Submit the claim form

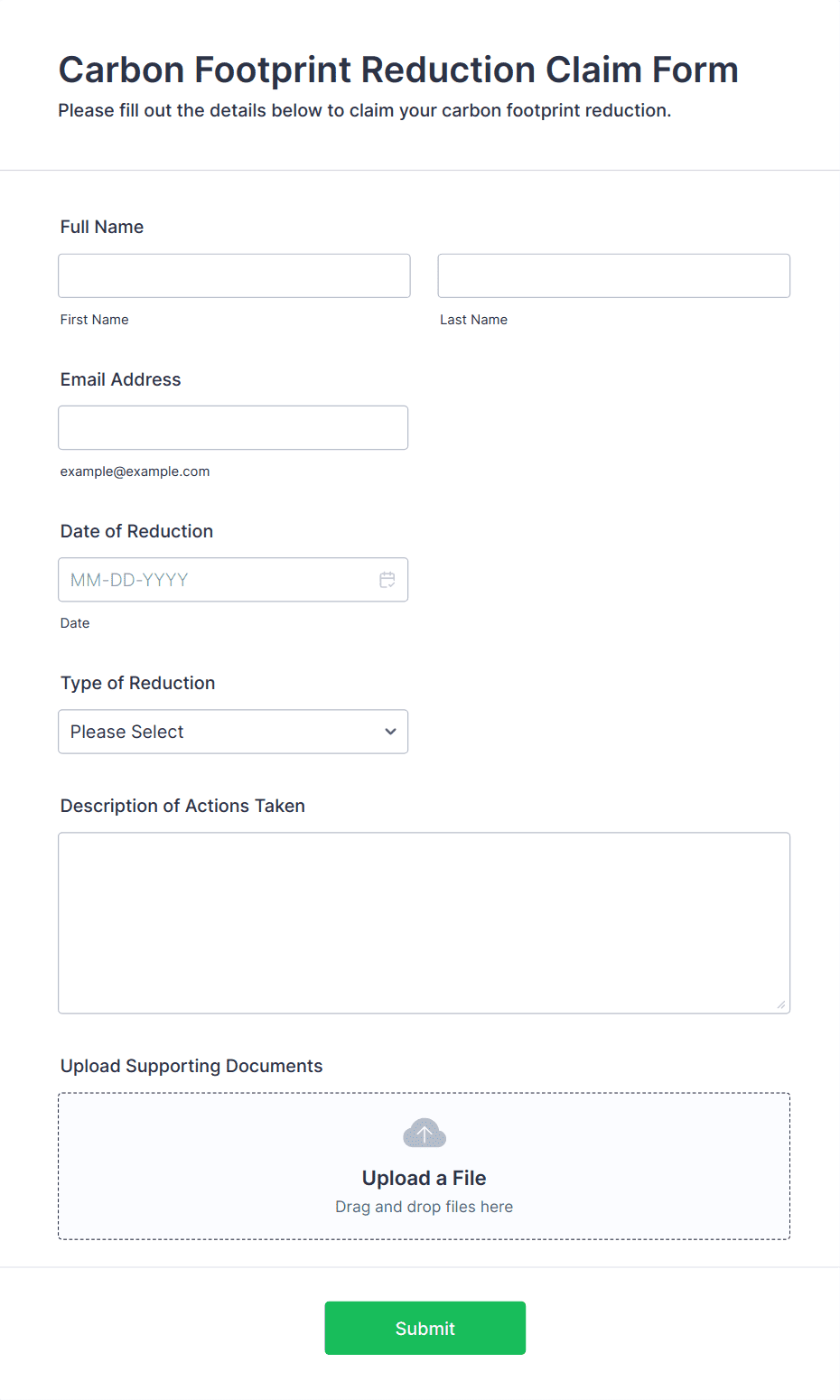pyautogui.click(x=425, y=1328)
